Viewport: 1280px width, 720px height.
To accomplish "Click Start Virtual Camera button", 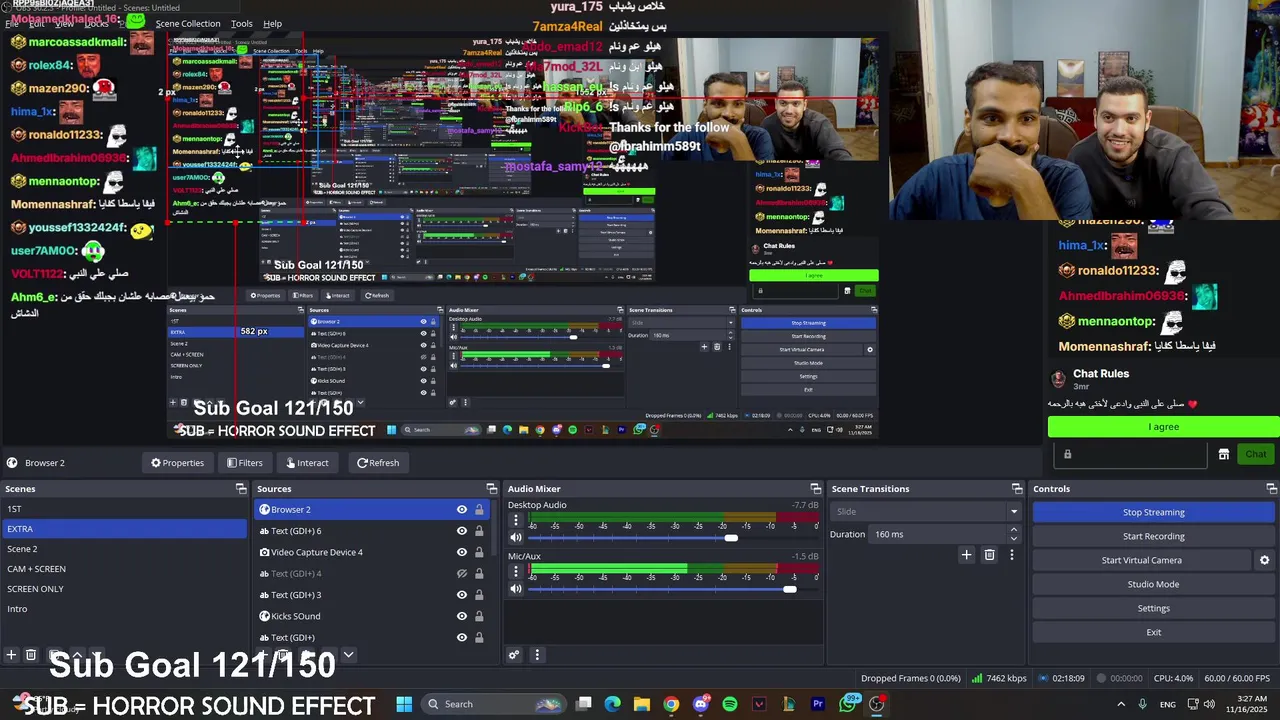I will click(1142, 560).
